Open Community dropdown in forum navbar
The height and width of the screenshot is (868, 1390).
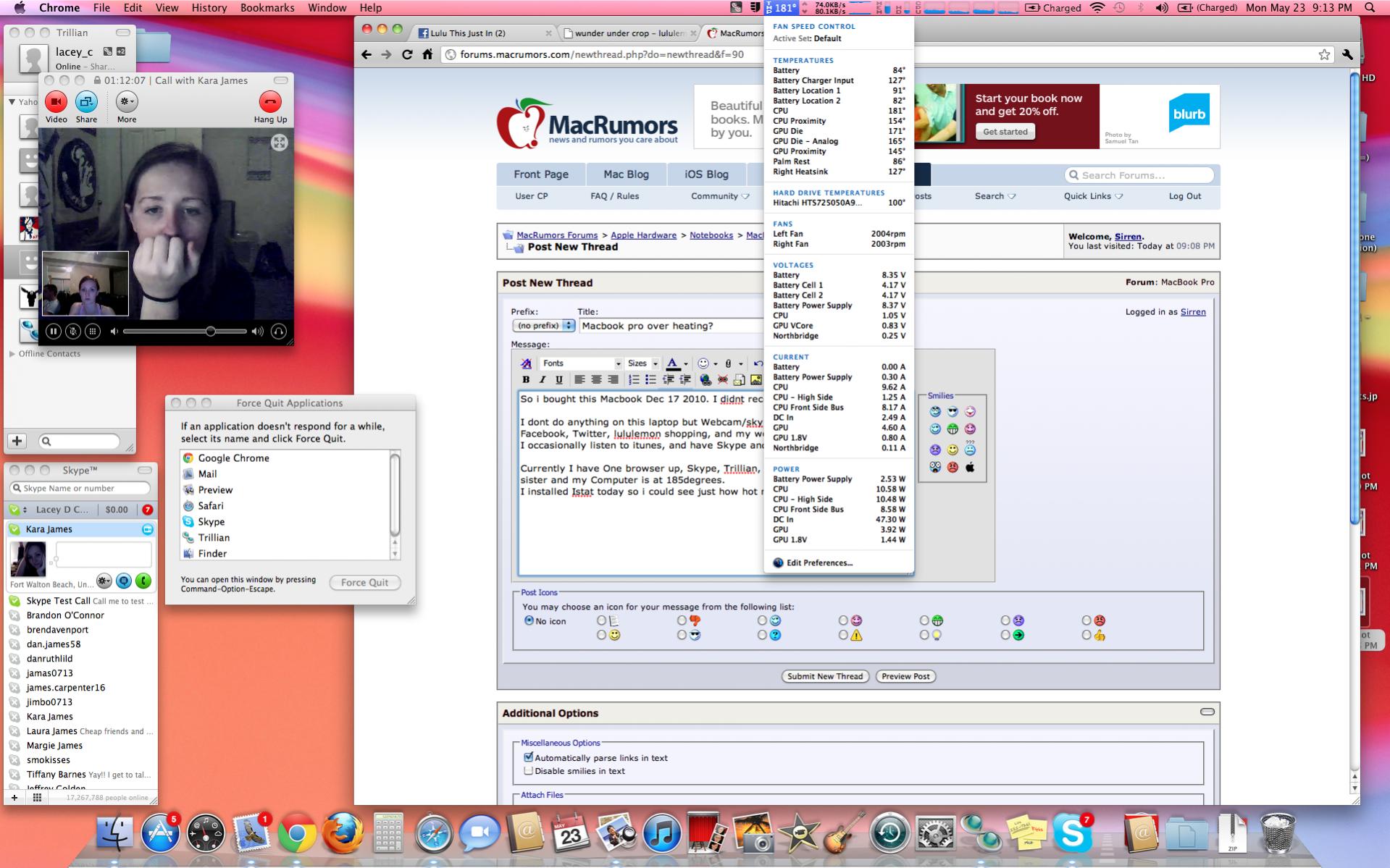point(720,196)
